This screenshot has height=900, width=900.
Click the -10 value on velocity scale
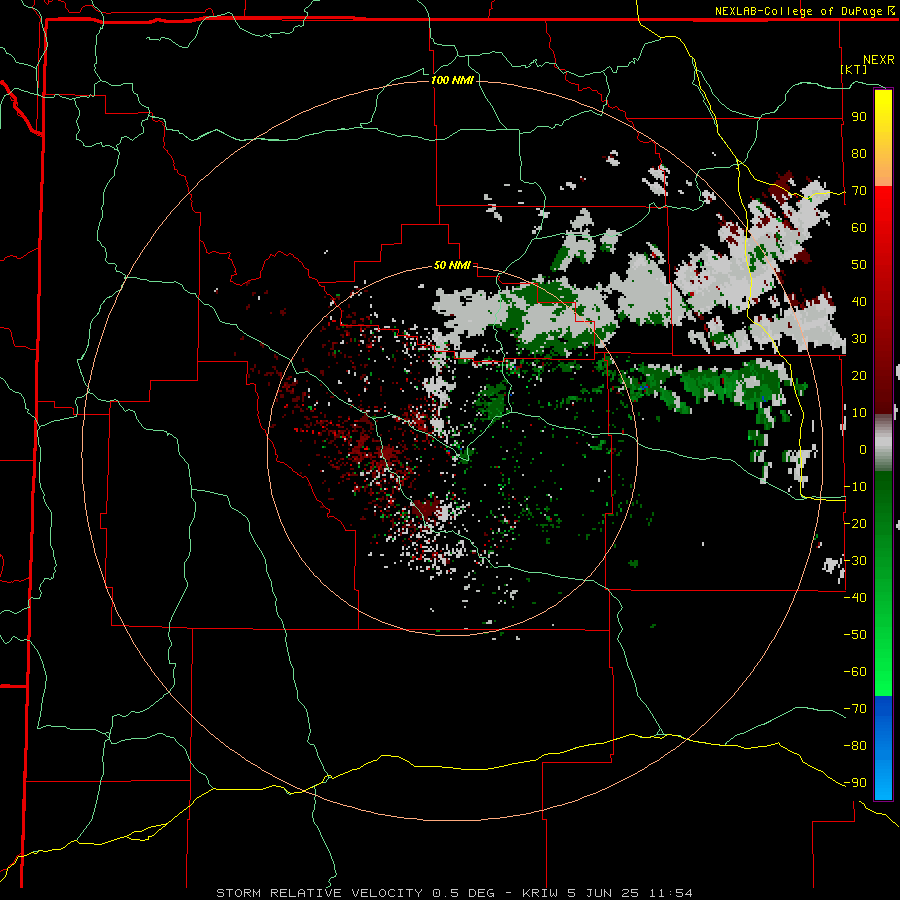click(855, 487)
